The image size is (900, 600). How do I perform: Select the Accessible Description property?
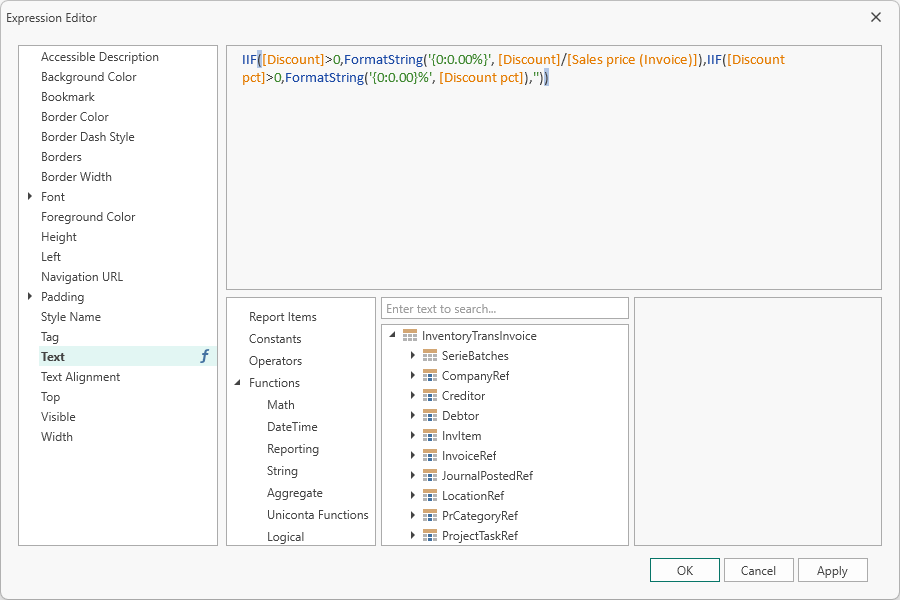point(100,57)
